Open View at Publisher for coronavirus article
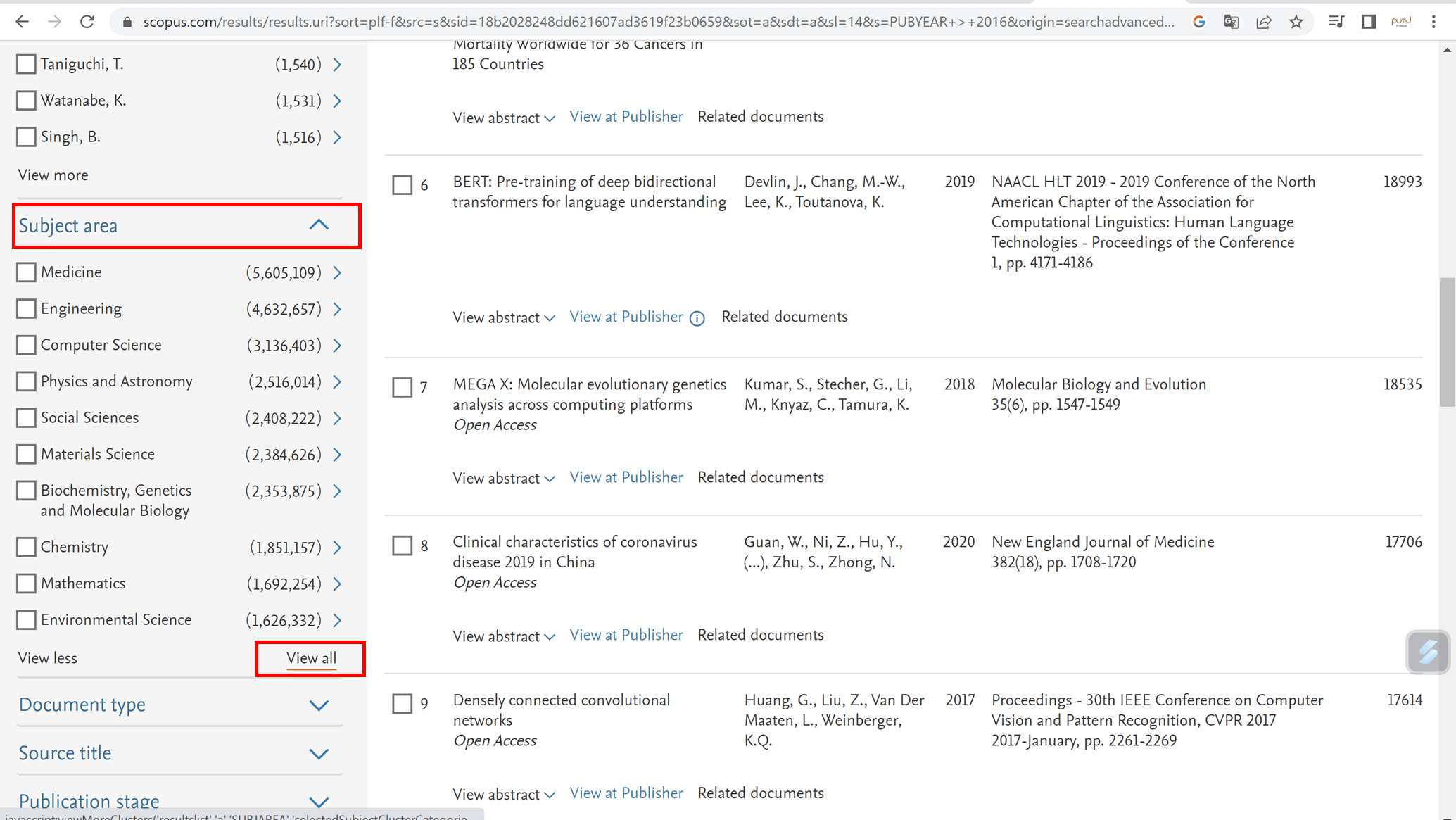 click(626, 635)
